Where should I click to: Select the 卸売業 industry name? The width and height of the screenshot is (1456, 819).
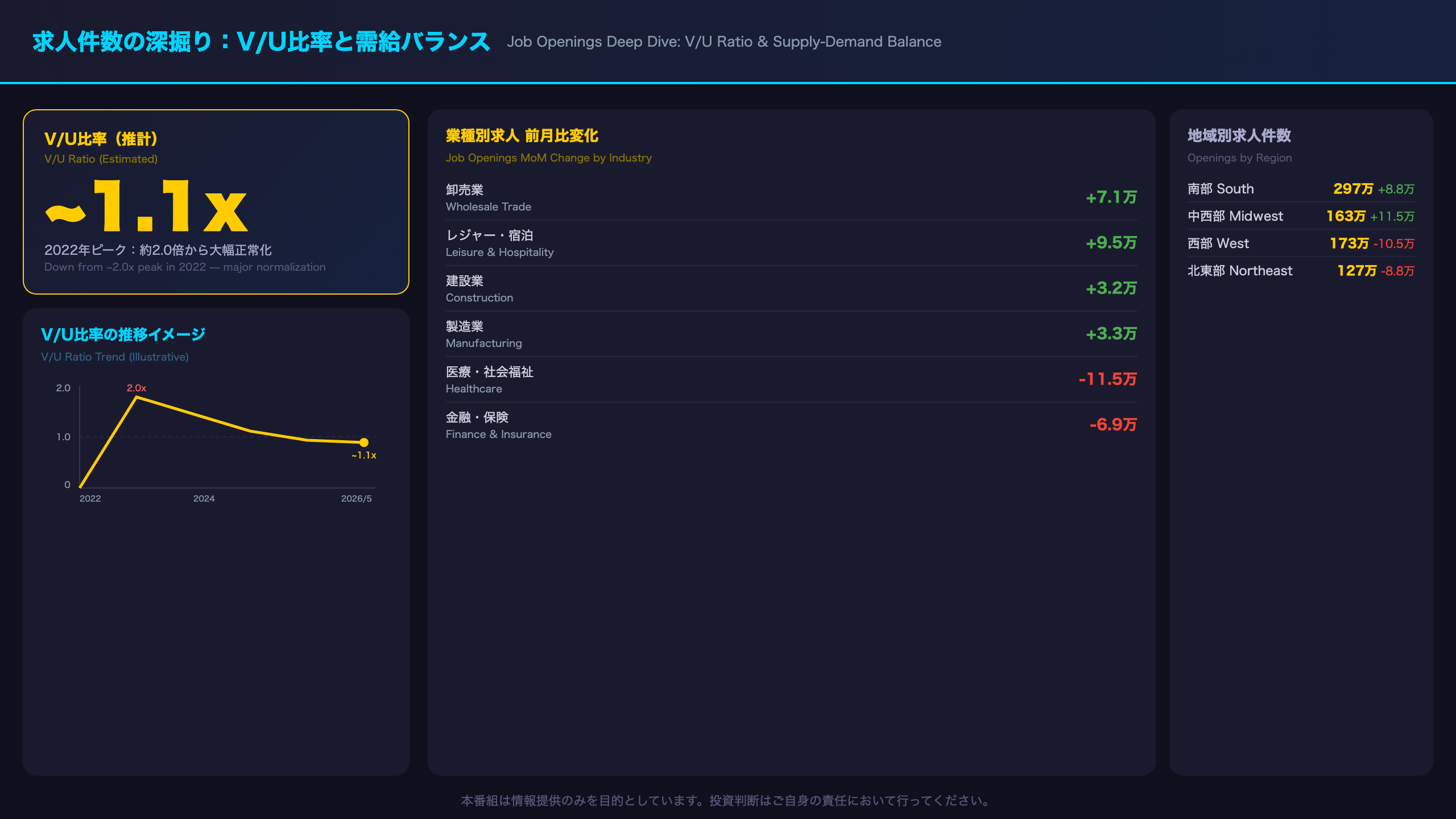(465, 190)
